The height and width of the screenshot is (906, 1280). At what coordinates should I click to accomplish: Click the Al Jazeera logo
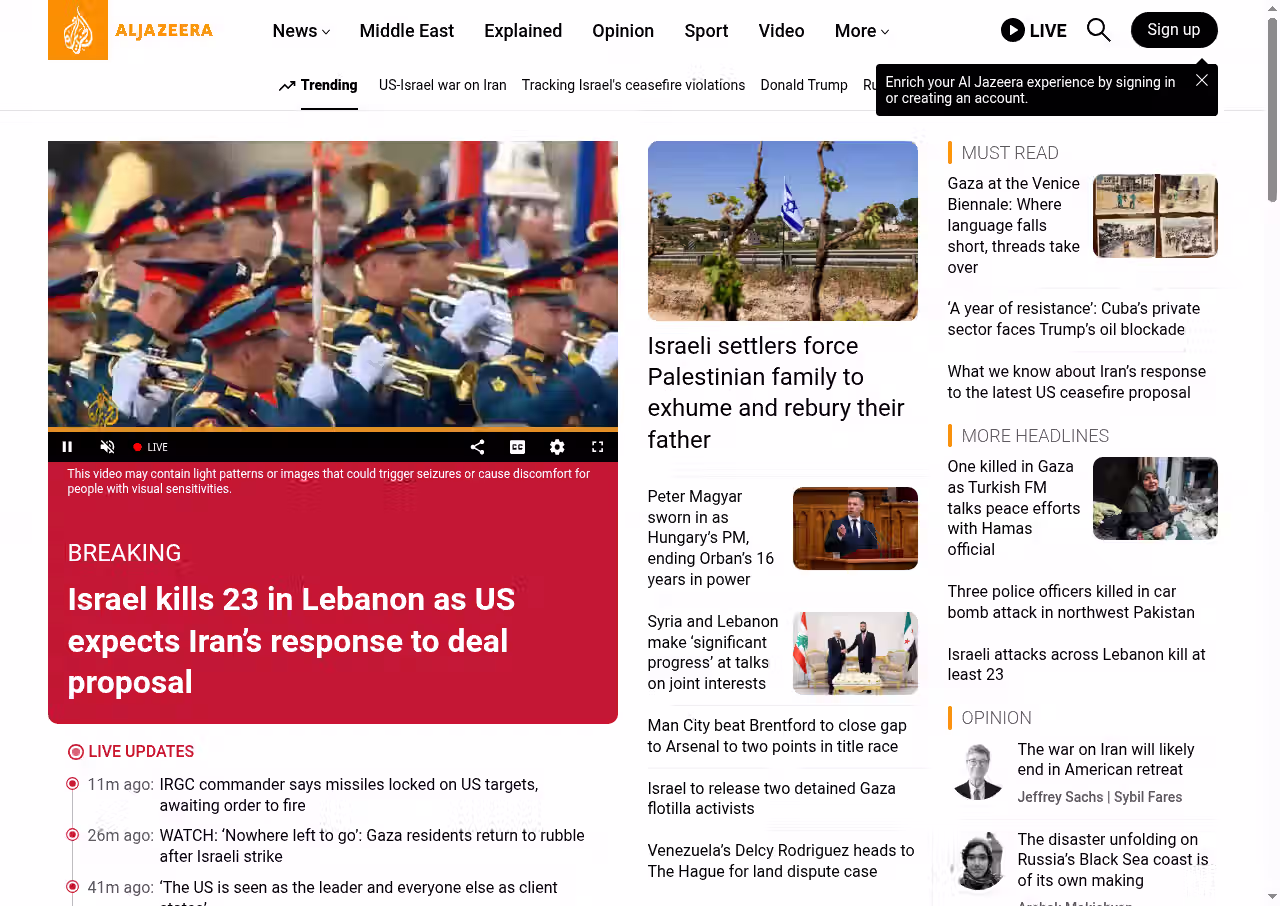131,30
